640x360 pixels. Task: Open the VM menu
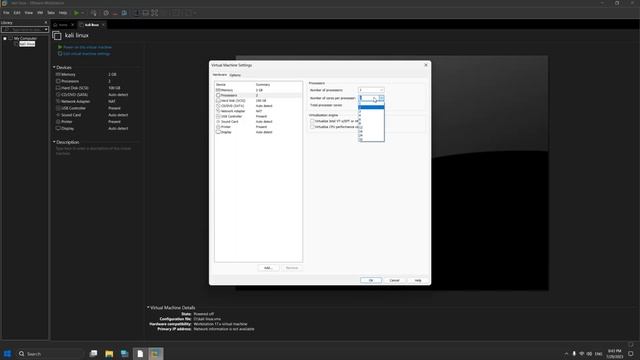(x=40, y=13)
